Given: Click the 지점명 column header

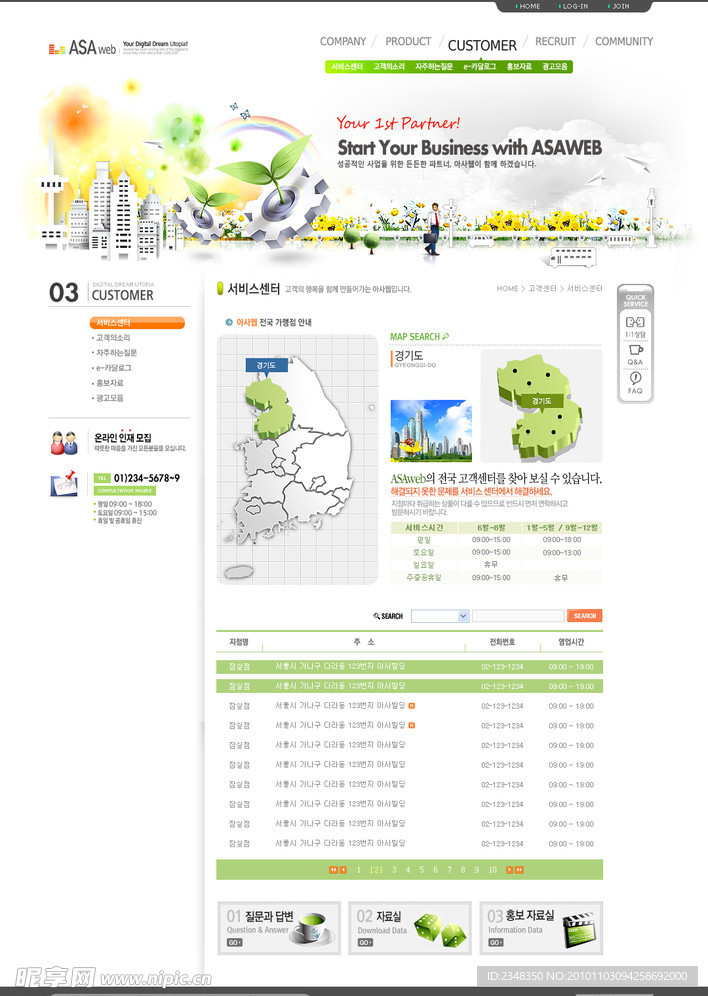Looking at the screenshot, I should (x=239, y=642).
